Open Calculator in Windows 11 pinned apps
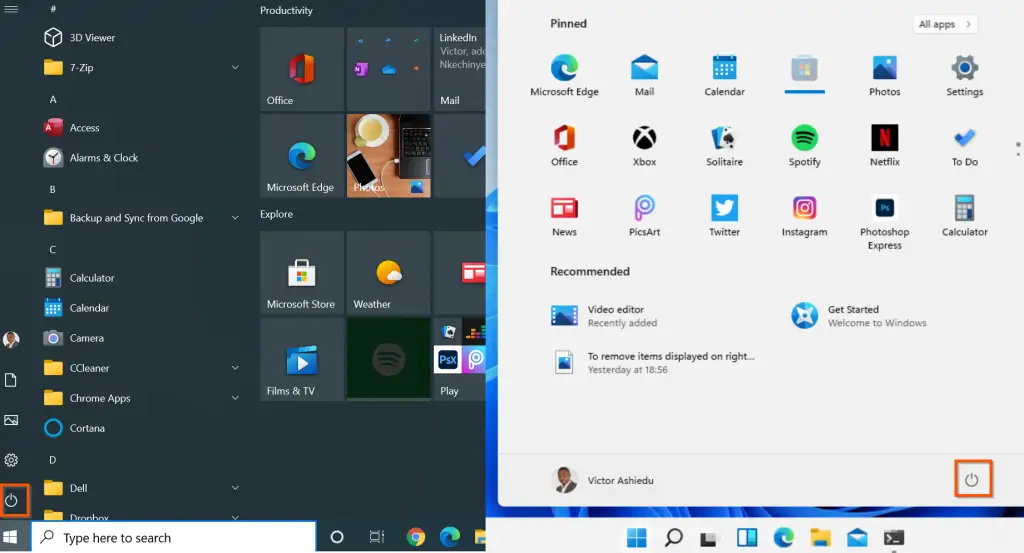The width and height of the screenshot is (1024, 553). (965, 216)
